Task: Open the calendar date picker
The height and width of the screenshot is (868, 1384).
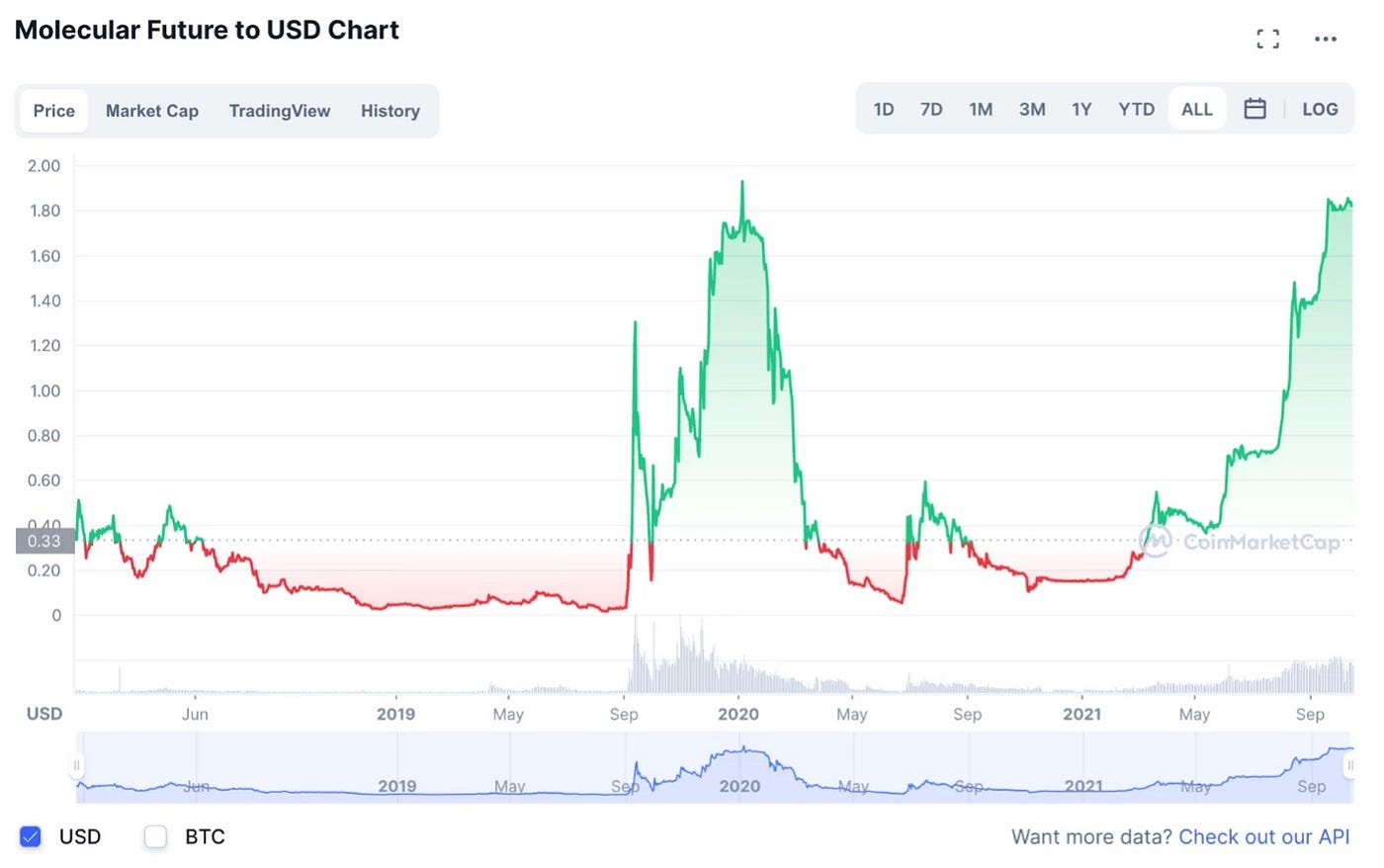Action: [x=1255, y=109]
